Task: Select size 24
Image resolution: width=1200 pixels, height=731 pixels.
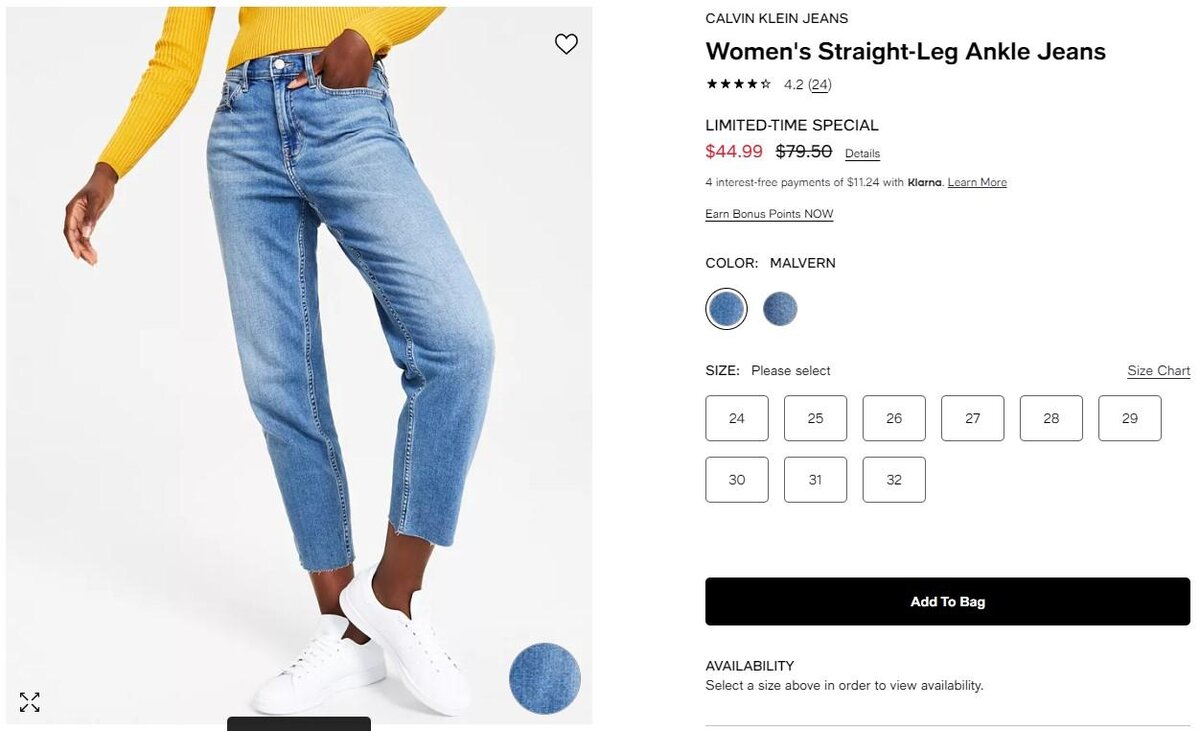Action: tap(737, 418)
